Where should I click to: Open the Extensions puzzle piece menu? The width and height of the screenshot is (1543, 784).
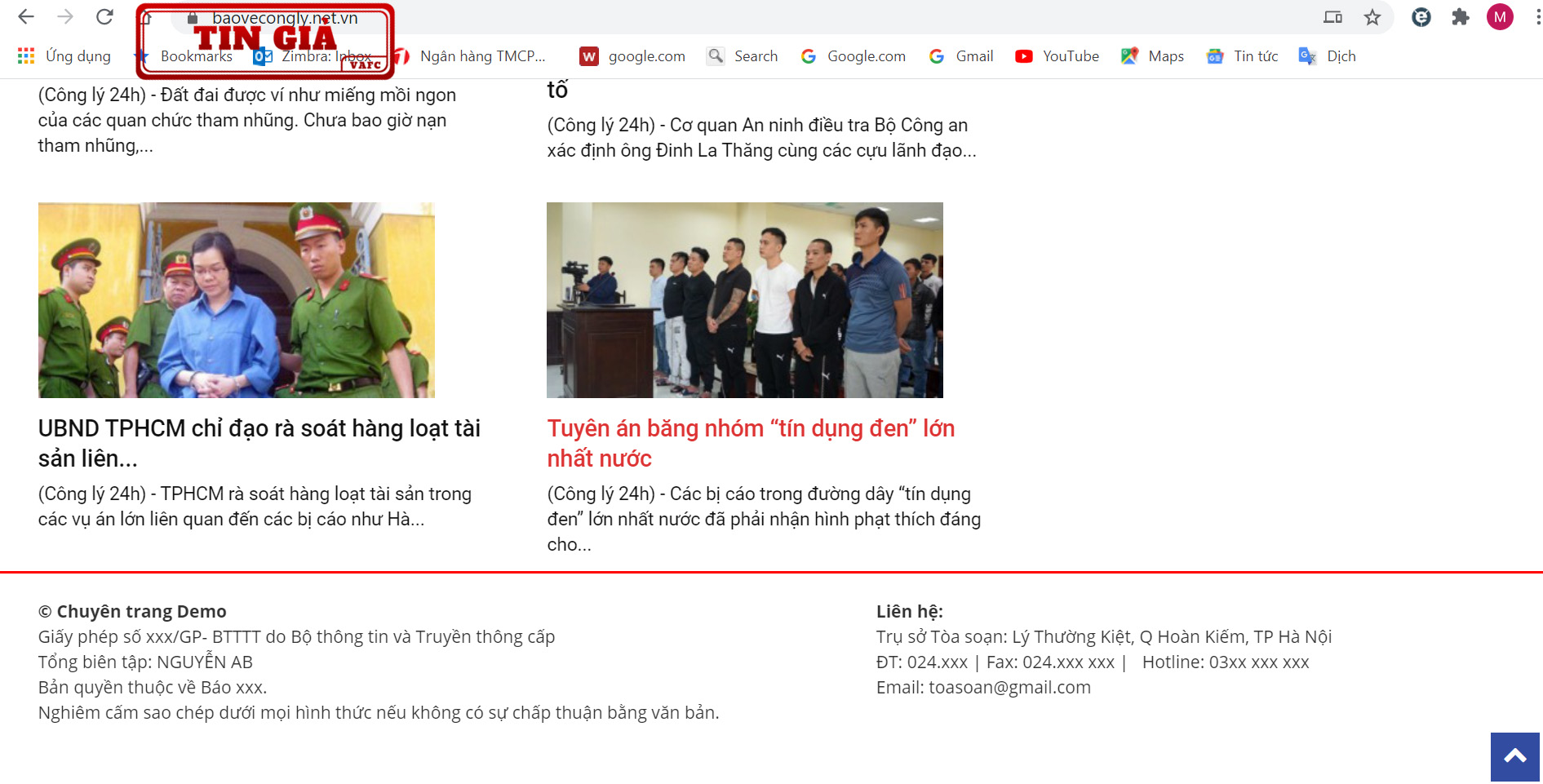click(x=1461, y=17)
